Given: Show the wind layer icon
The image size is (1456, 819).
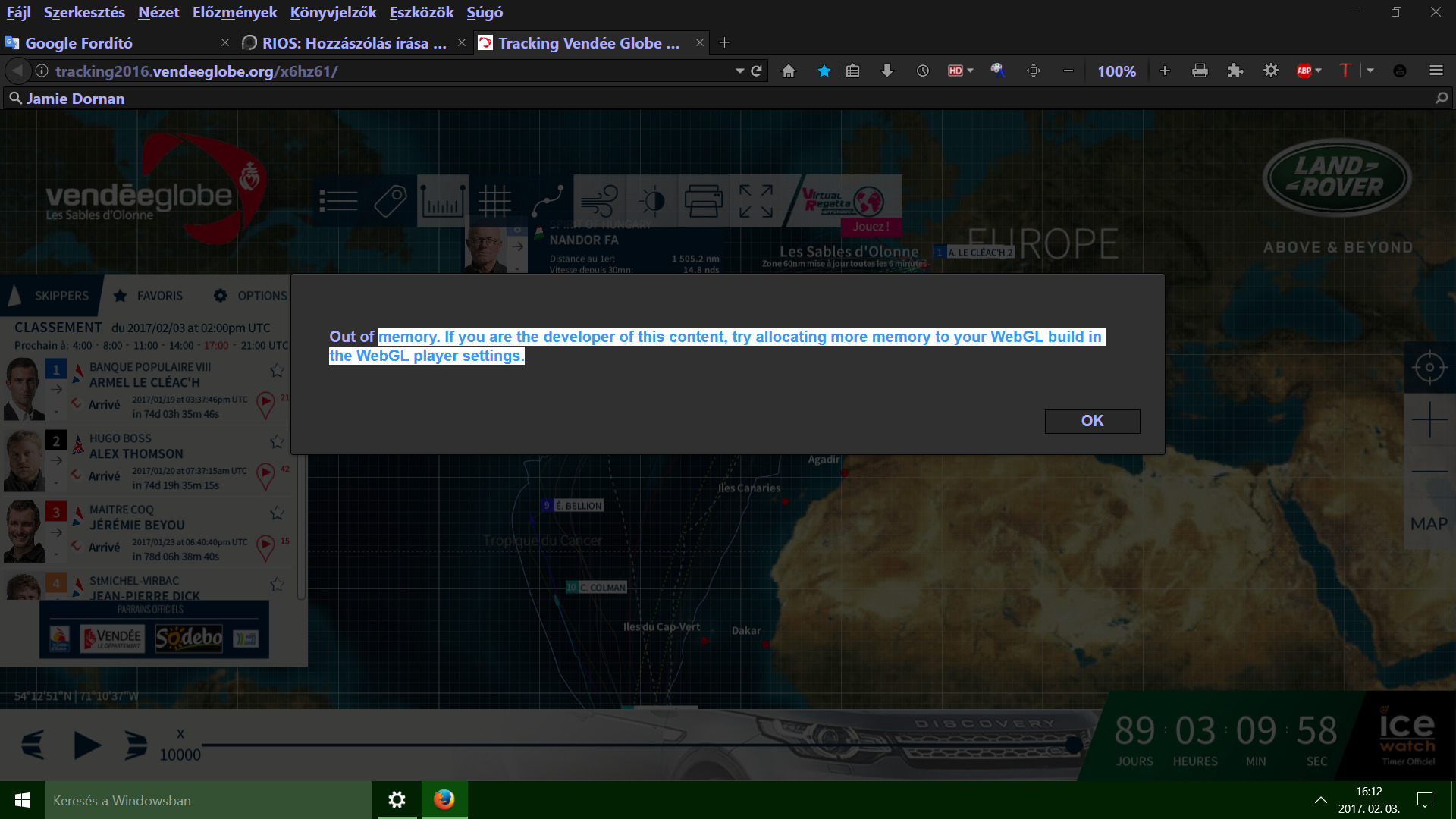Looking at the screenshot, I should coord(599,201).
